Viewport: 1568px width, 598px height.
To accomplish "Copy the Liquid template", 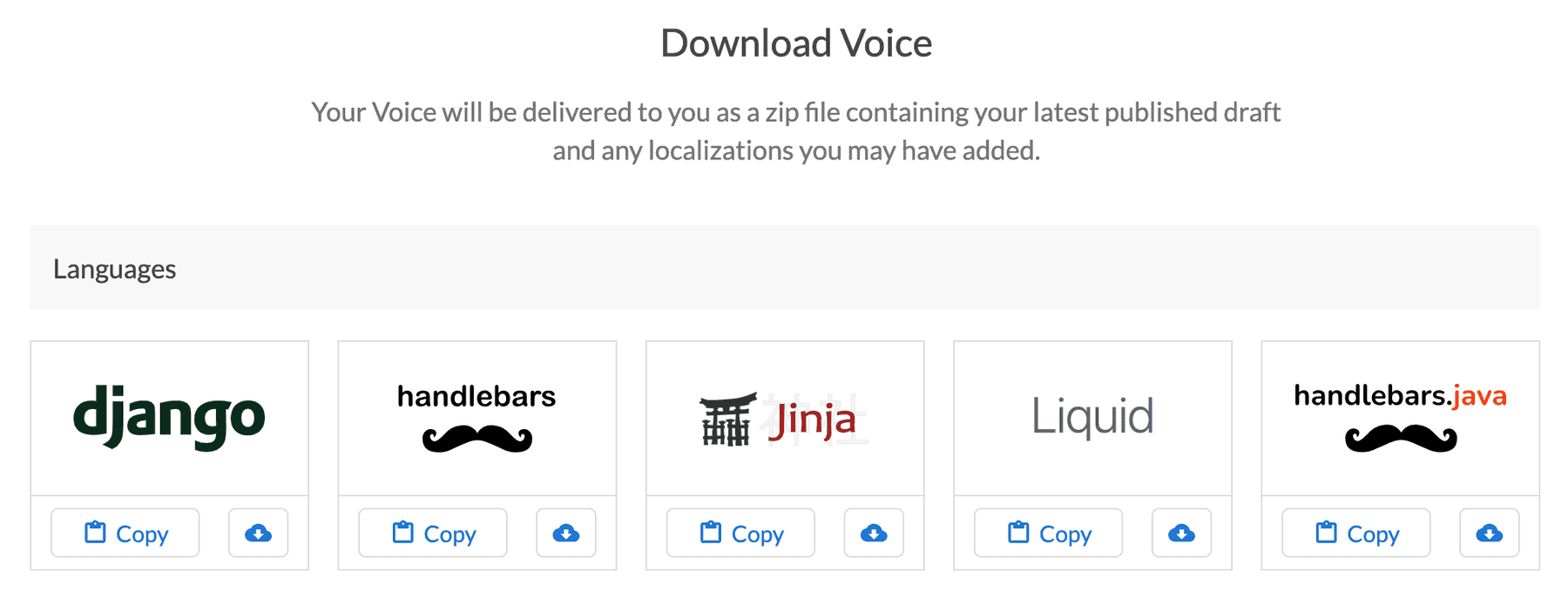I will click(1047, 533).
